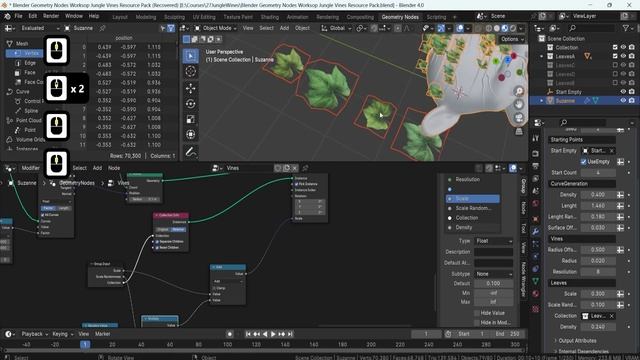Select the Select Box tool in viewport toolbar

(191, 56)
